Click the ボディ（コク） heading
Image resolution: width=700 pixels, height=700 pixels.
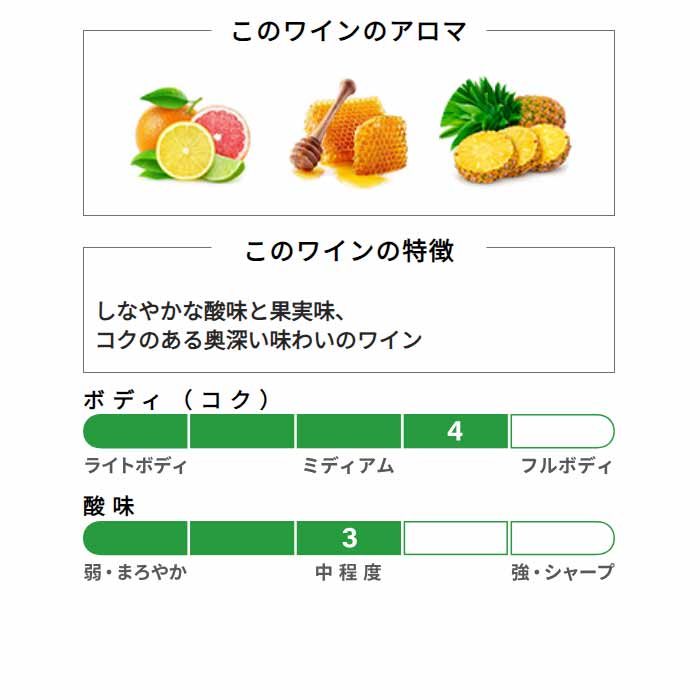click(177, 399)
